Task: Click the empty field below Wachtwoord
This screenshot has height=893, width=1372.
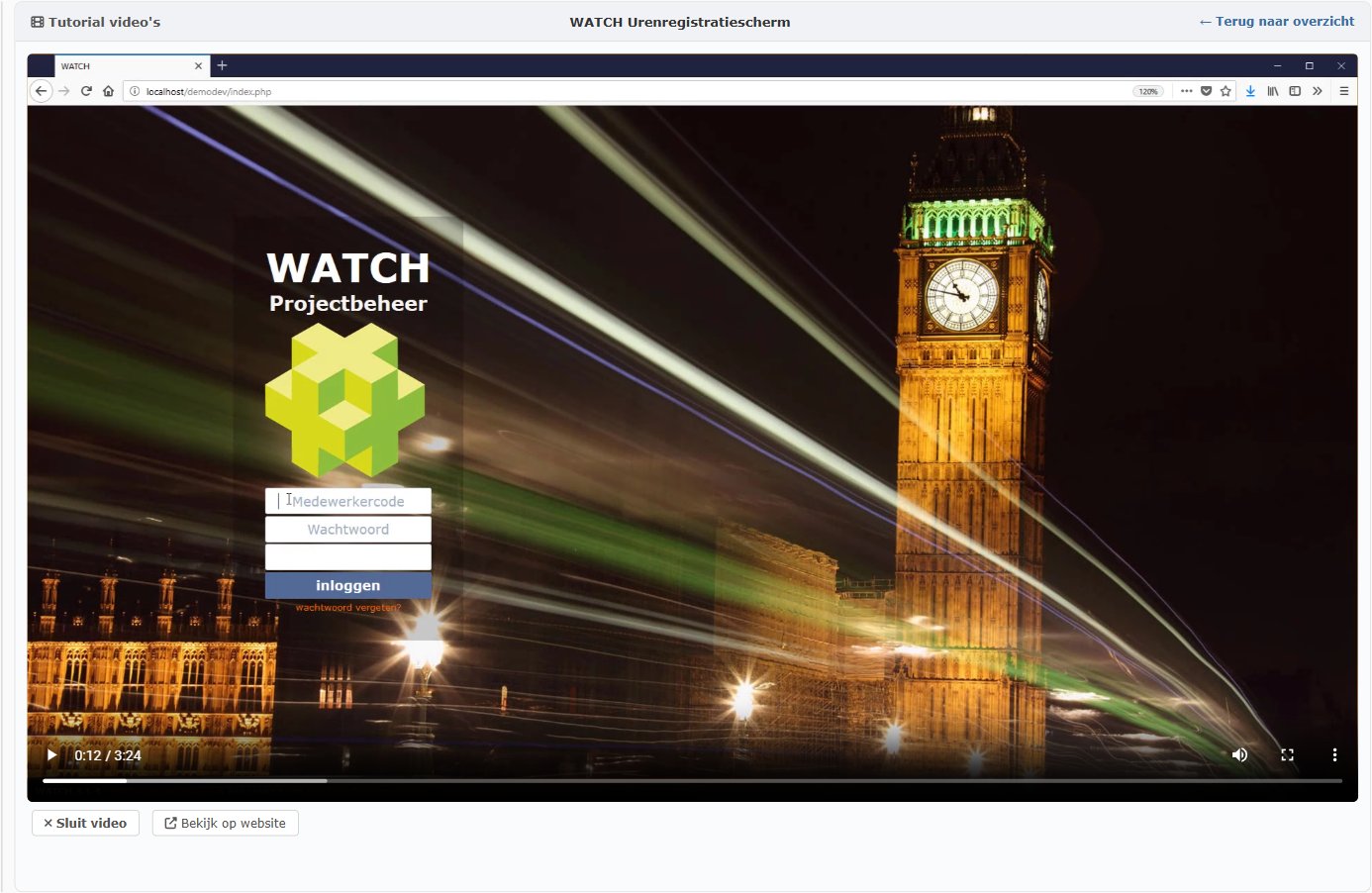Action: click(348, 557)
